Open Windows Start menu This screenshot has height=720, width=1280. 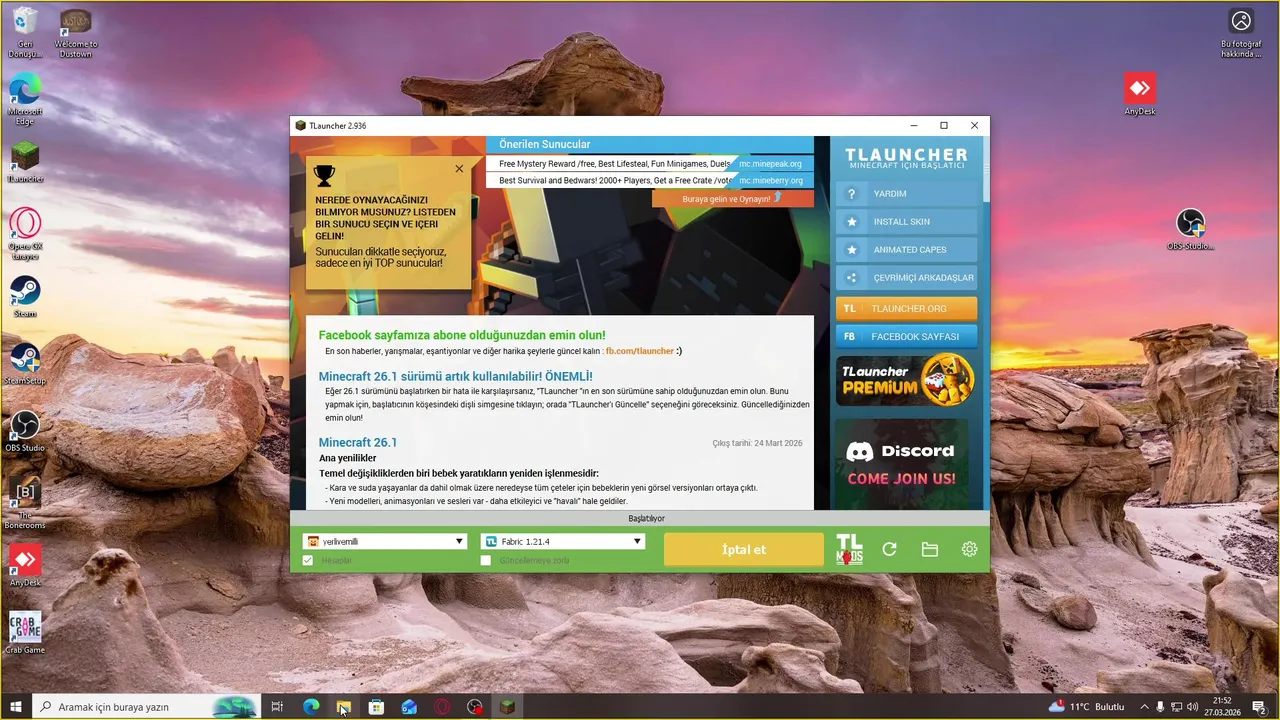click(x=16, y=707)
